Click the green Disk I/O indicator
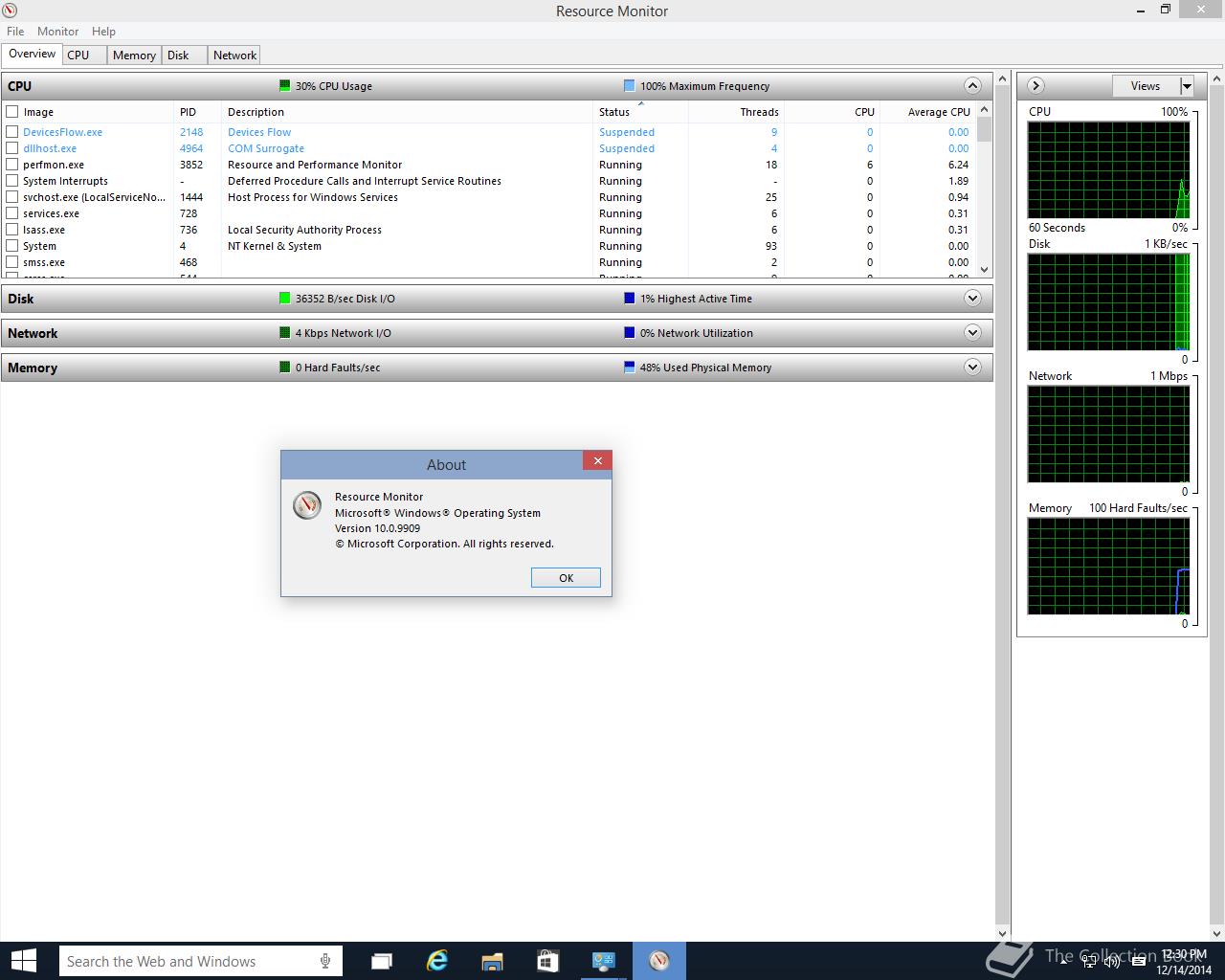Viewport: 1225px width, 980px height. pyautogui.click(x=284, y=299)
